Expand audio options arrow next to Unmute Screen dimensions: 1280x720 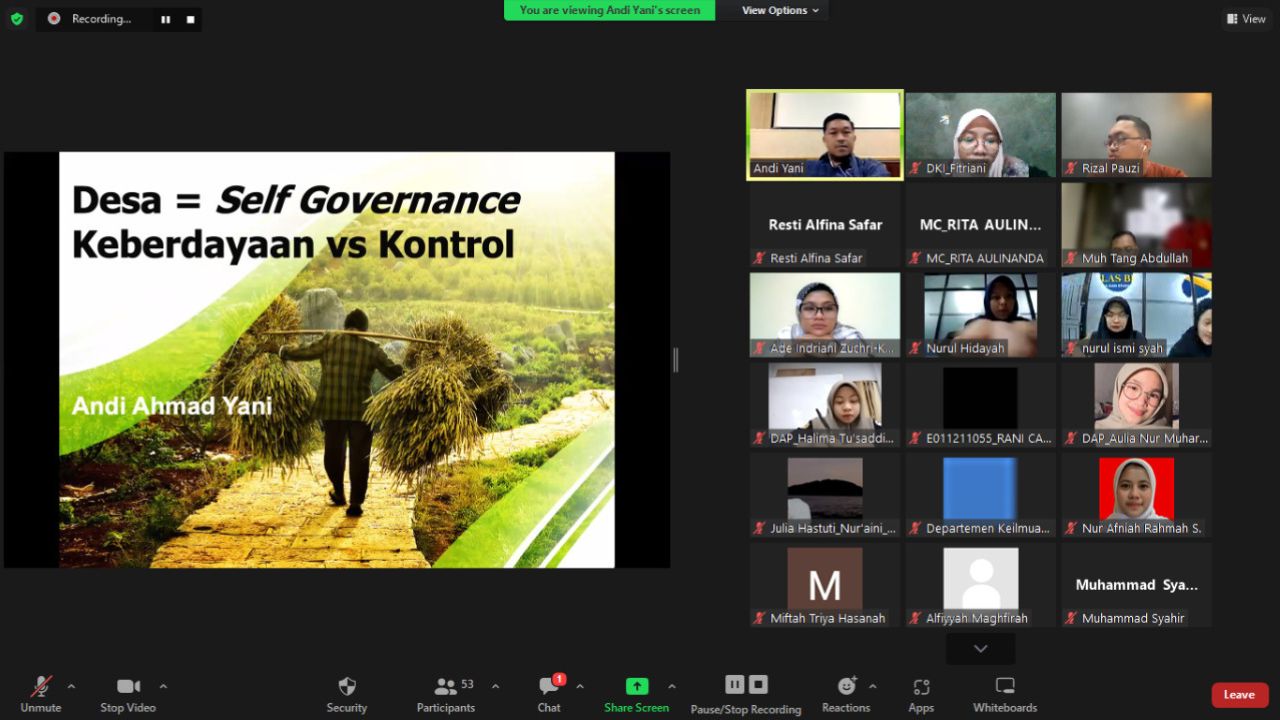71,686
